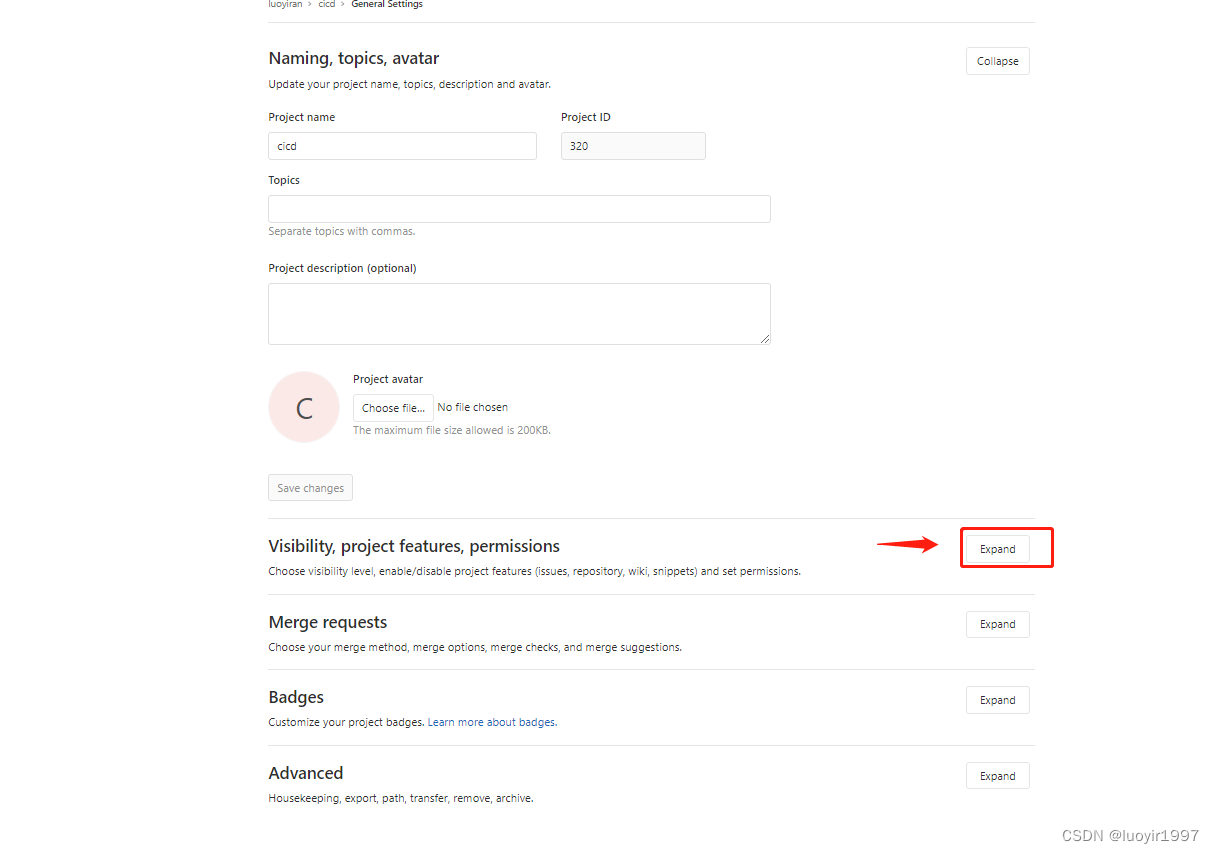Click 'Update your project name' description
This screenshot has height=853, width=1214.
click(x=410, y=84)
